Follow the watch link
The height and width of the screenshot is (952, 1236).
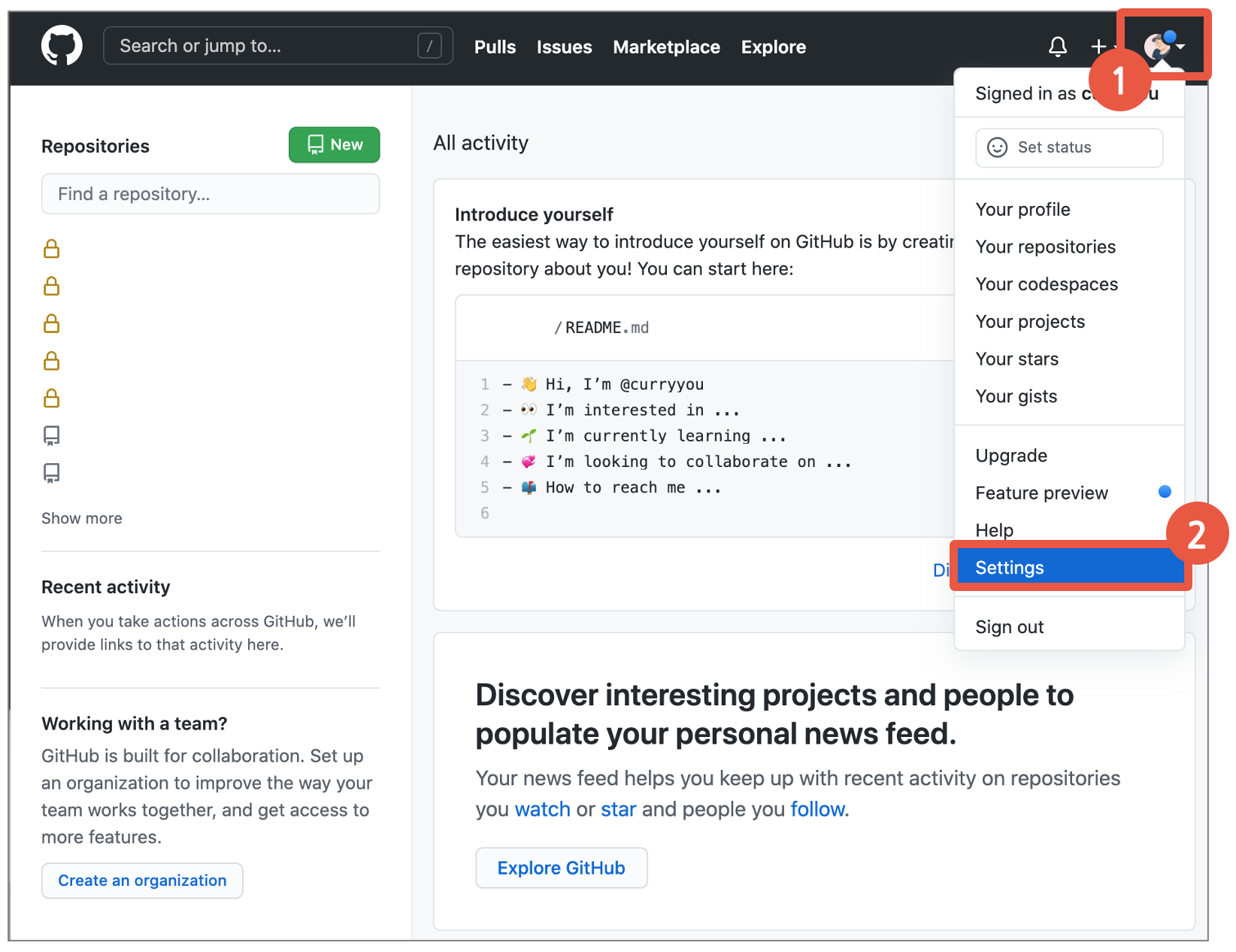(542, 809)
